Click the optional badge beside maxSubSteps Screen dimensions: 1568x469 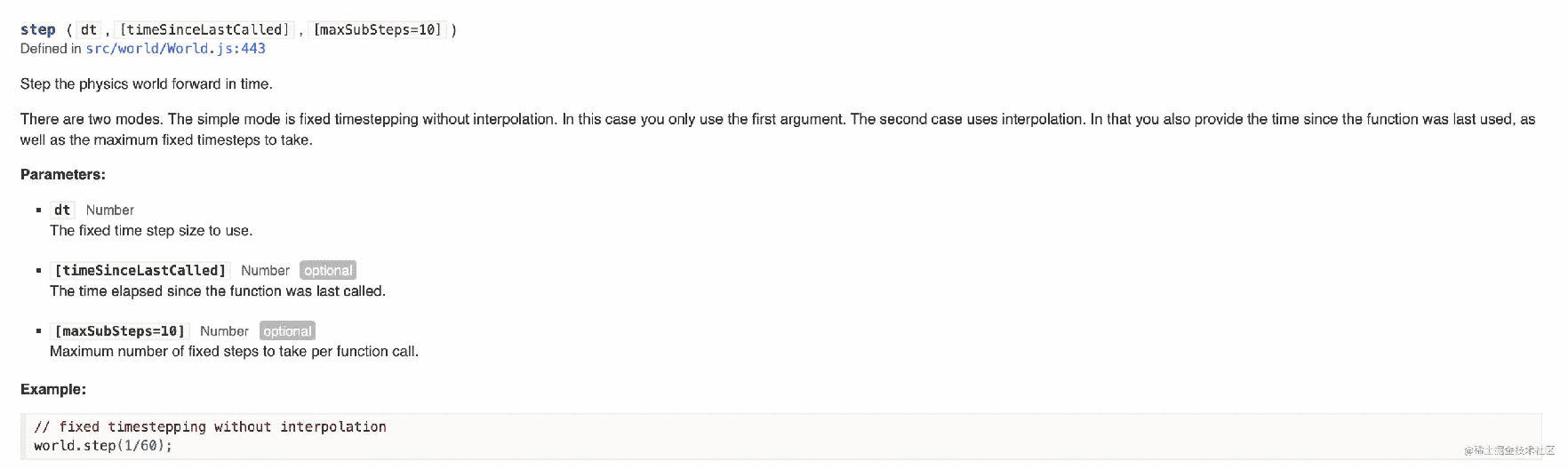pyautogui.click(x=287, y=331)
